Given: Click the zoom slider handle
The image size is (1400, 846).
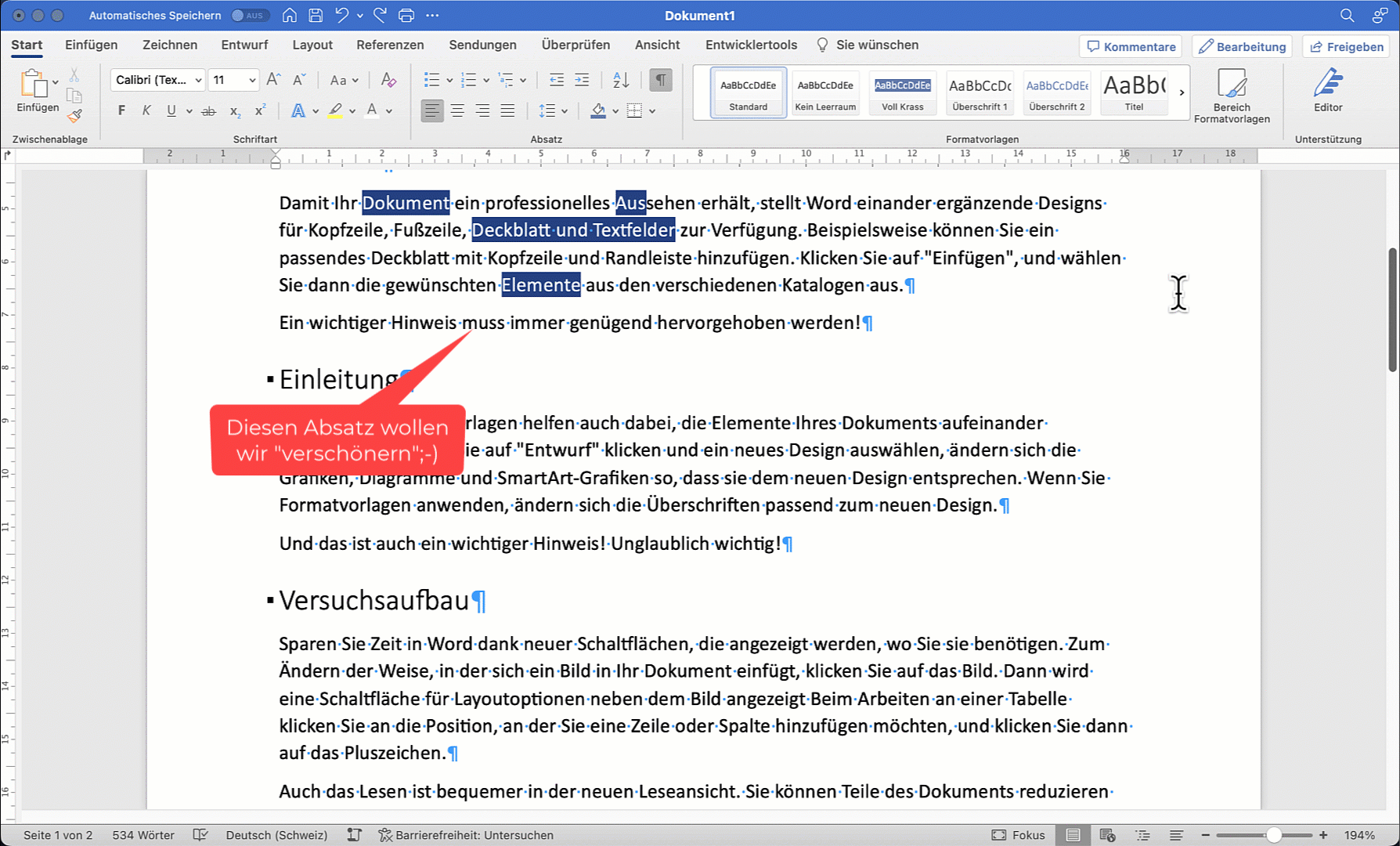Looking at the screenshot, I should pos(1274,835).
